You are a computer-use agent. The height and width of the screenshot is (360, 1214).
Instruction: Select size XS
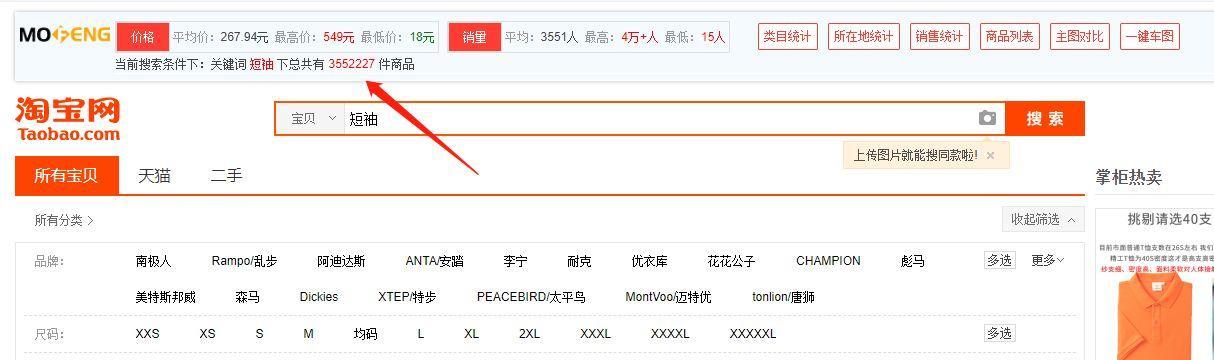[207, 334]
